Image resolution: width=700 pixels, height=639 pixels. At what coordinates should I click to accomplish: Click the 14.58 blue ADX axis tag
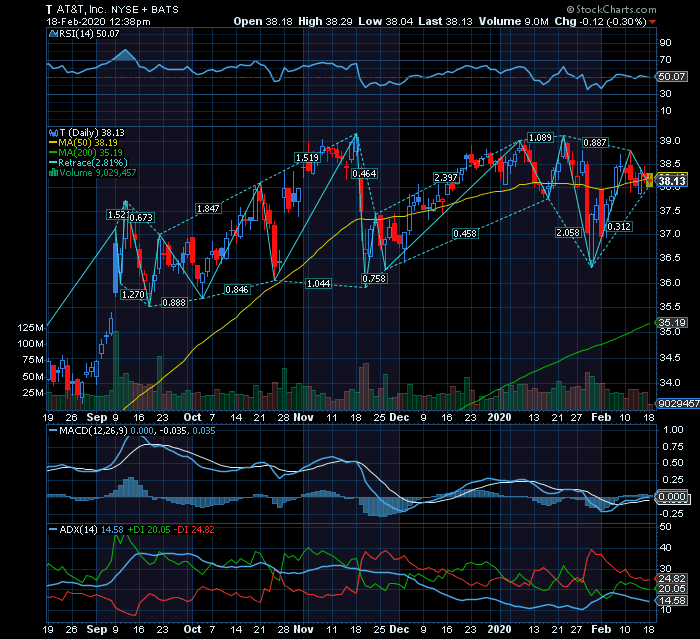point(672,601)
